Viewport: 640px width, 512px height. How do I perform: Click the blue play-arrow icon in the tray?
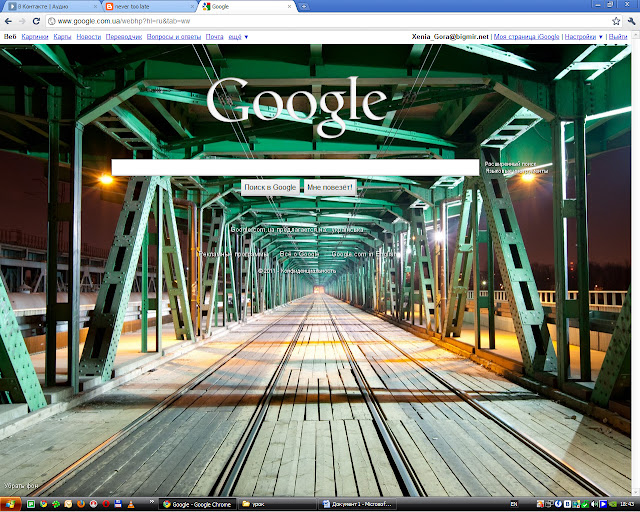click(x=603, y=505)
